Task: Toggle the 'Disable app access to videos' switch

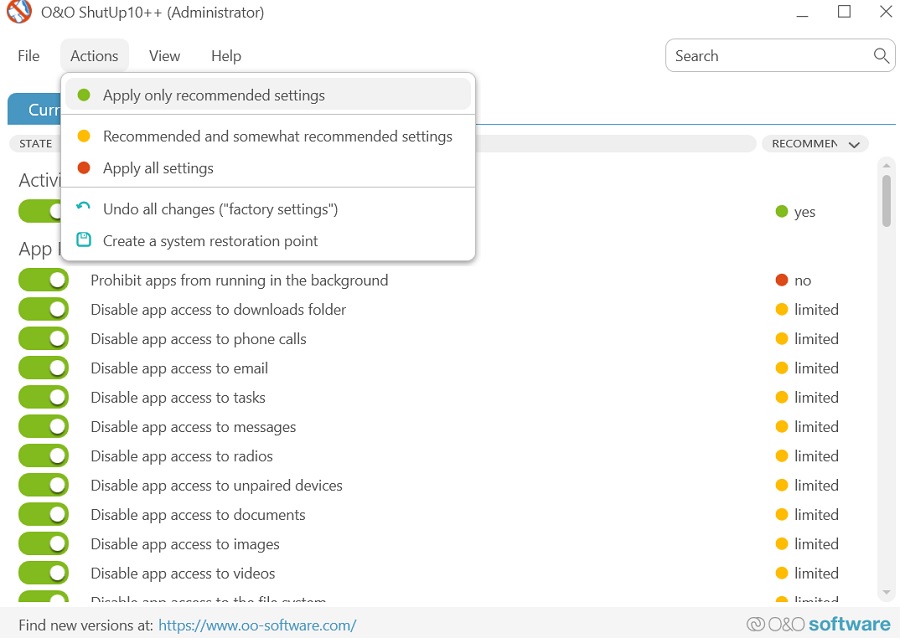Action: click(x=43, y=573)
